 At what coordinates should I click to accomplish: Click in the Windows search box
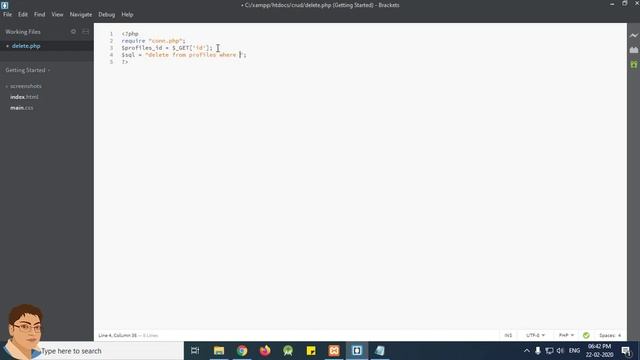[110, 351]
